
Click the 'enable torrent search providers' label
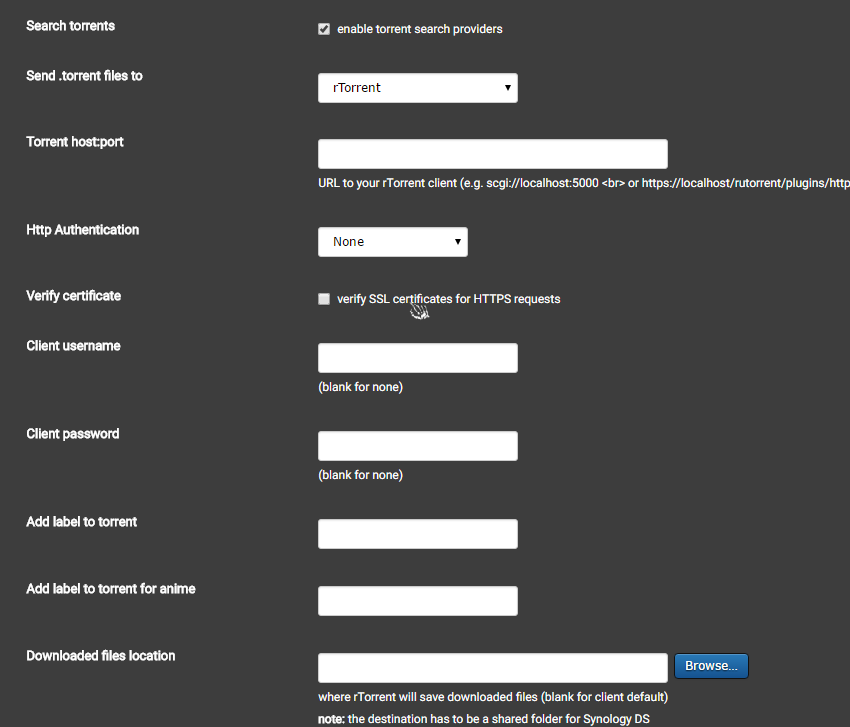[420, 29]
